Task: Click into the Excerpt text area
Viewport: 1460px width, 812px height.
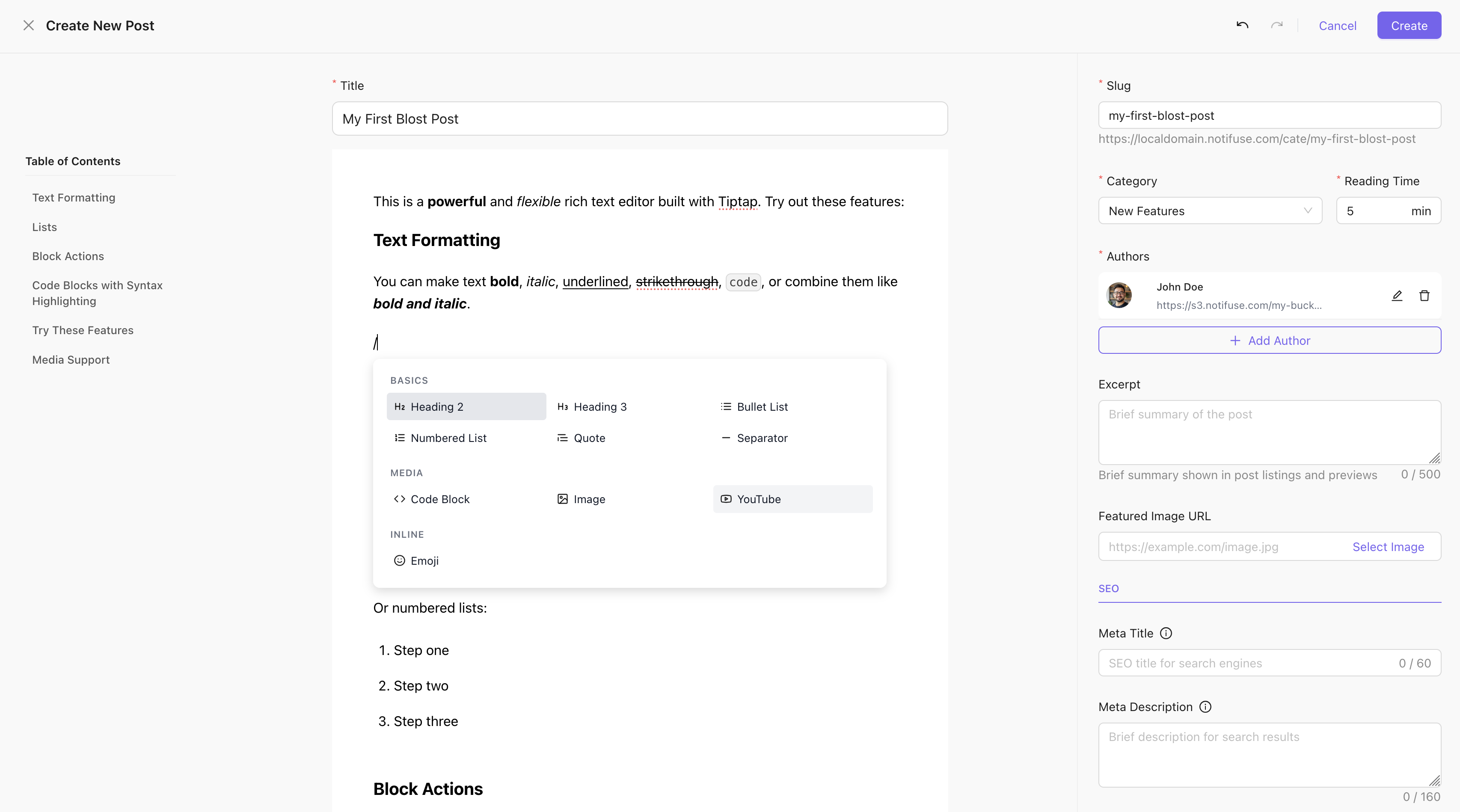Action: 1269,433
